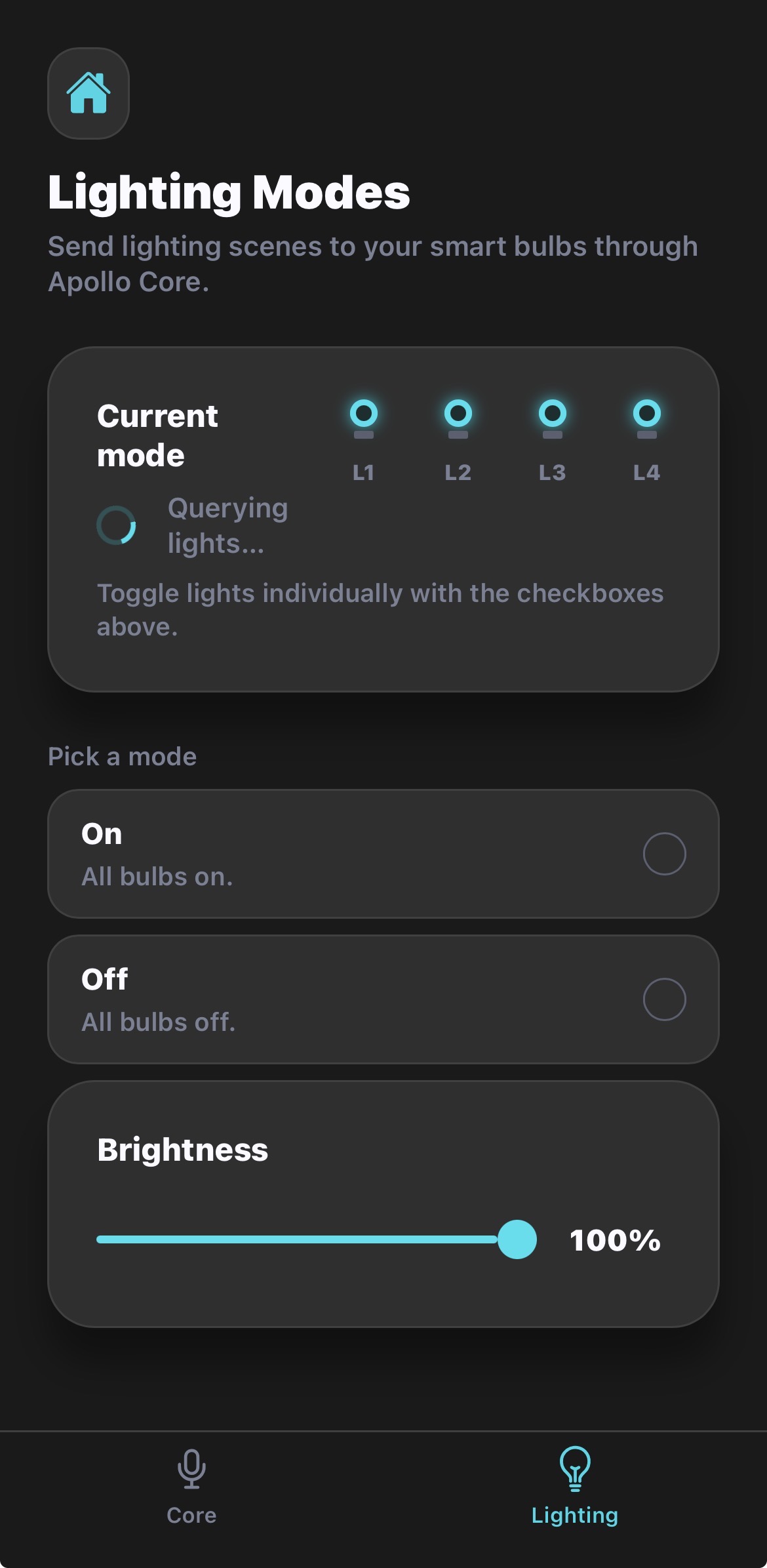This screenshot has height=1568, width=767.
Task: Click the Brightness slider handle
Action: point(517,1239)
